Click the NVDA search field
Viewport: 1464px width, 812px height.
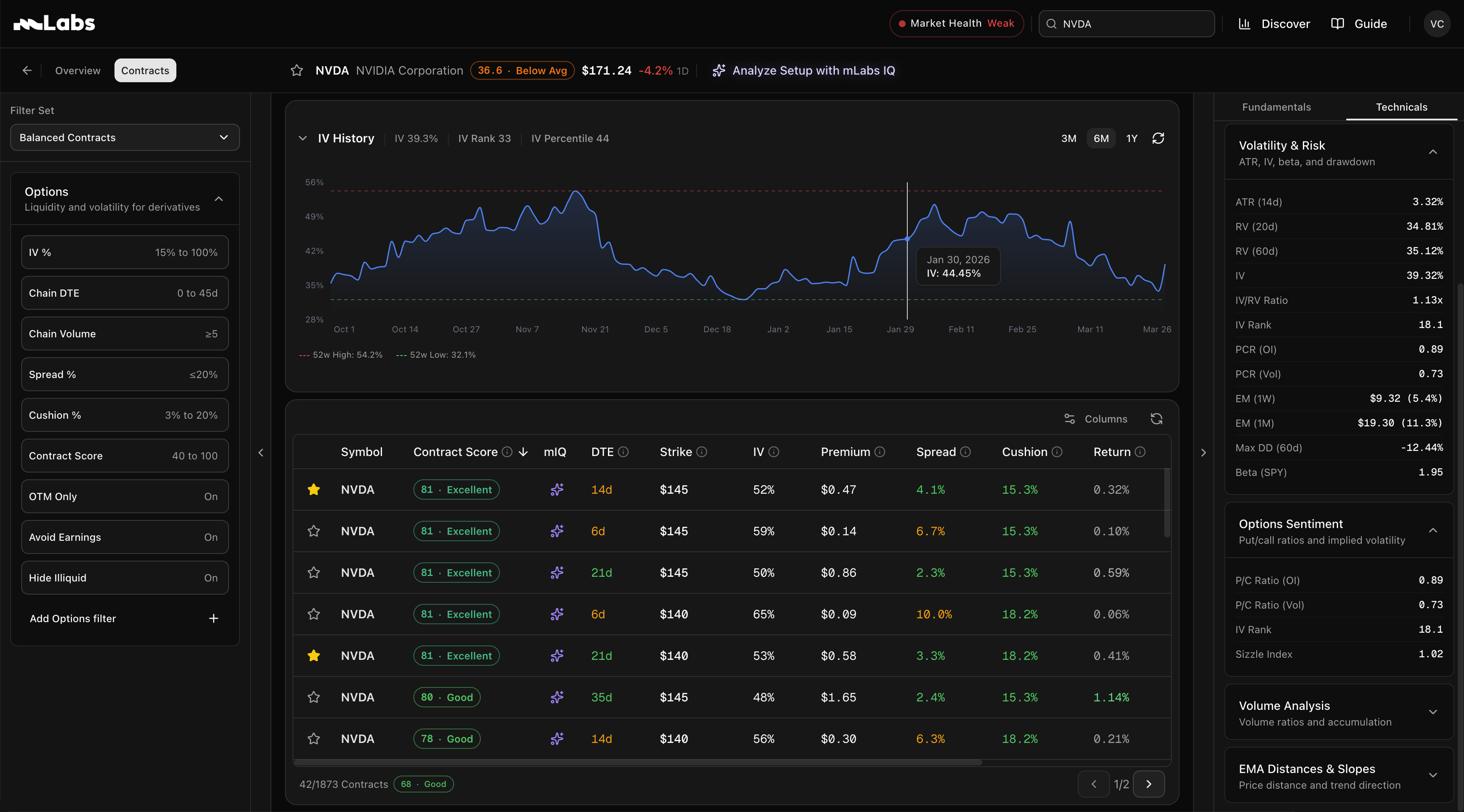pos(1127,24)
